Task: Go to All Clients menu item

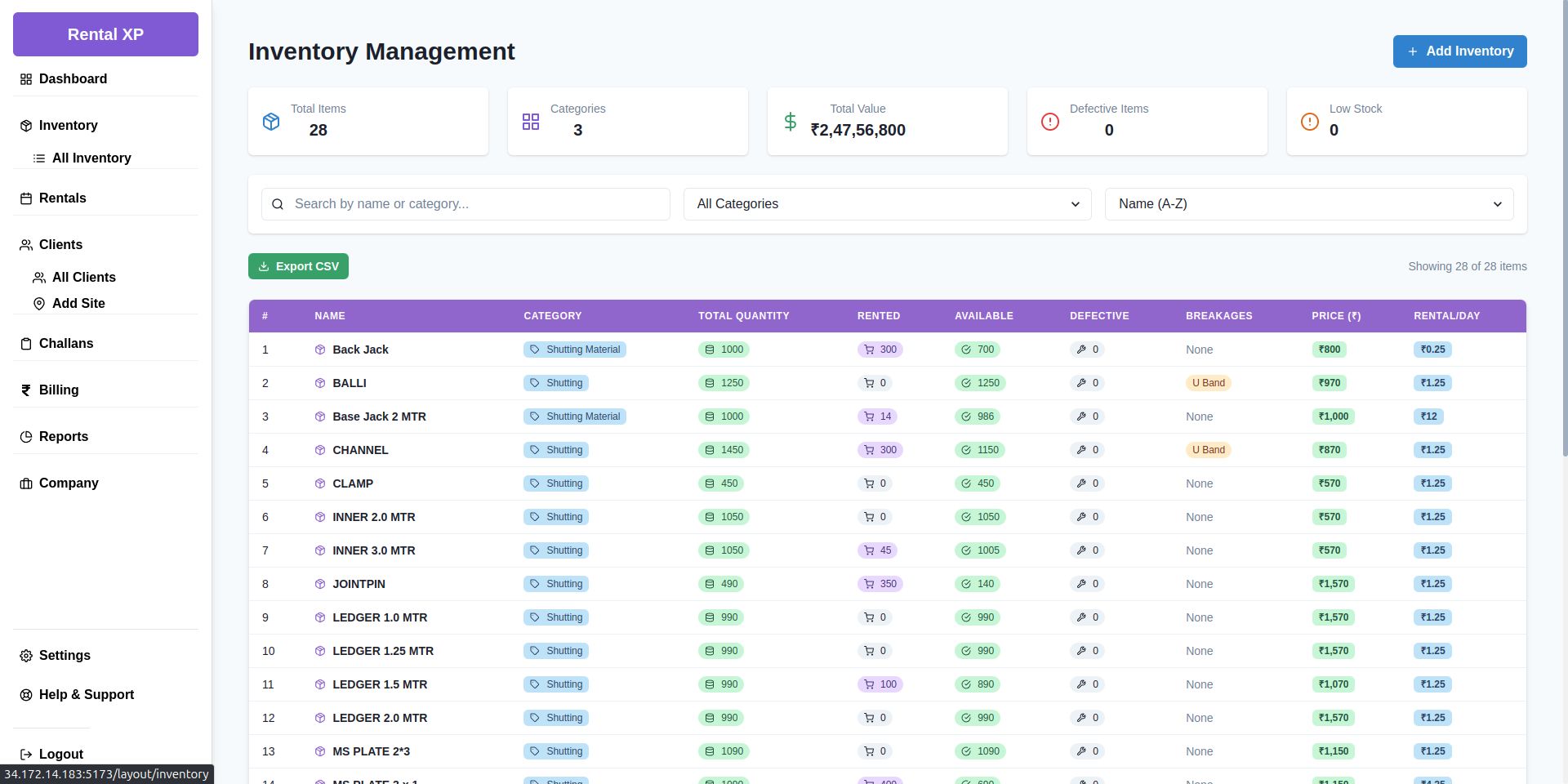Action: (x=83, y=278)
